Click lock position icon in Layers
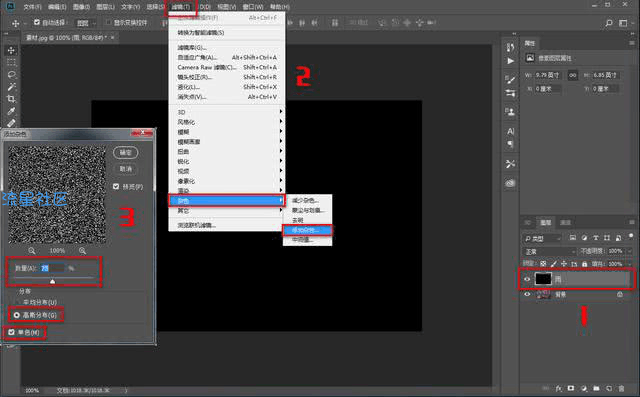This screenshot has width=640, height=397. pos(564,264)
